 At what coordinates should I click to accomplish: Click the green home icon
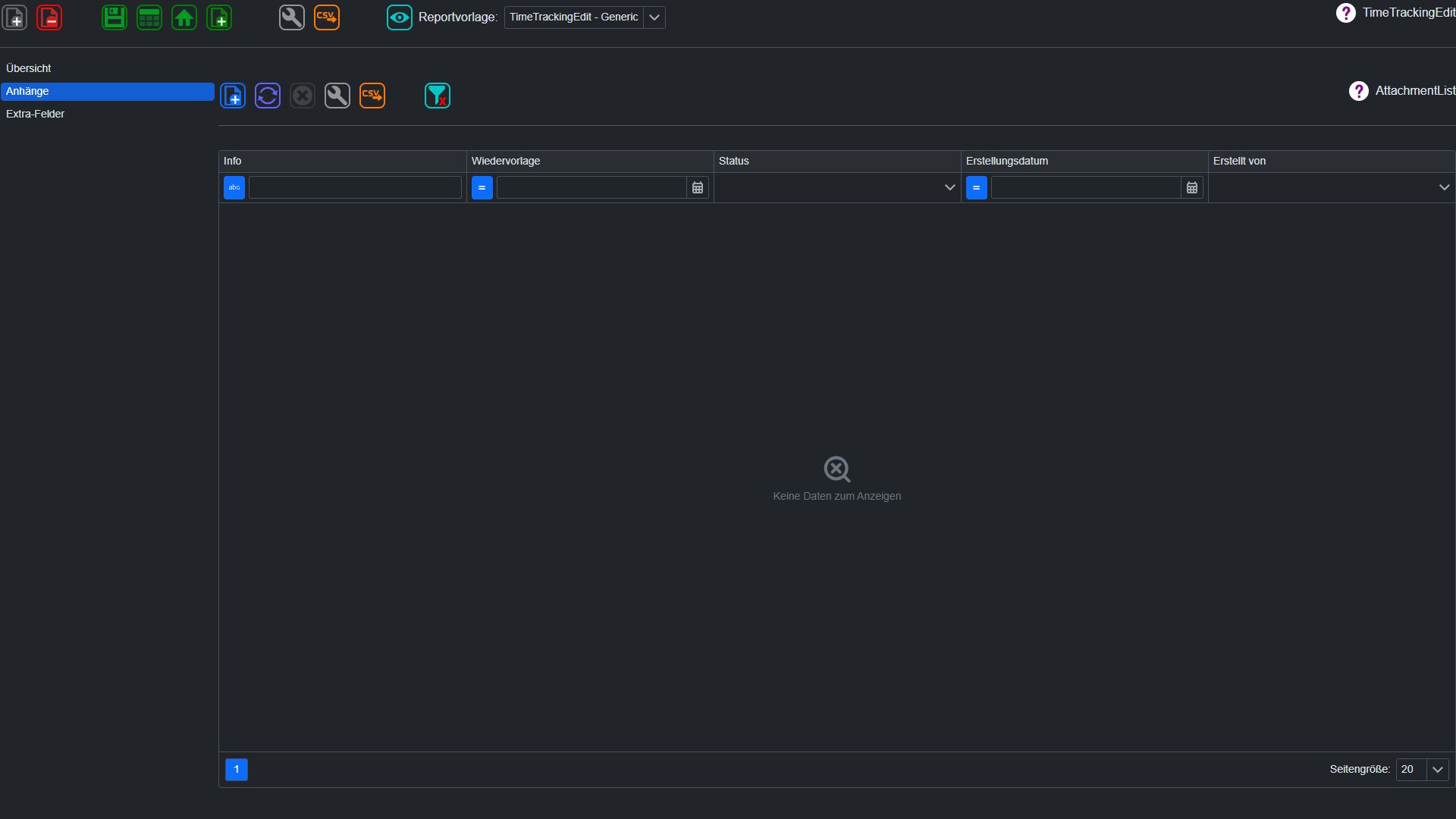pyautogui.click(x=184, y=17)
